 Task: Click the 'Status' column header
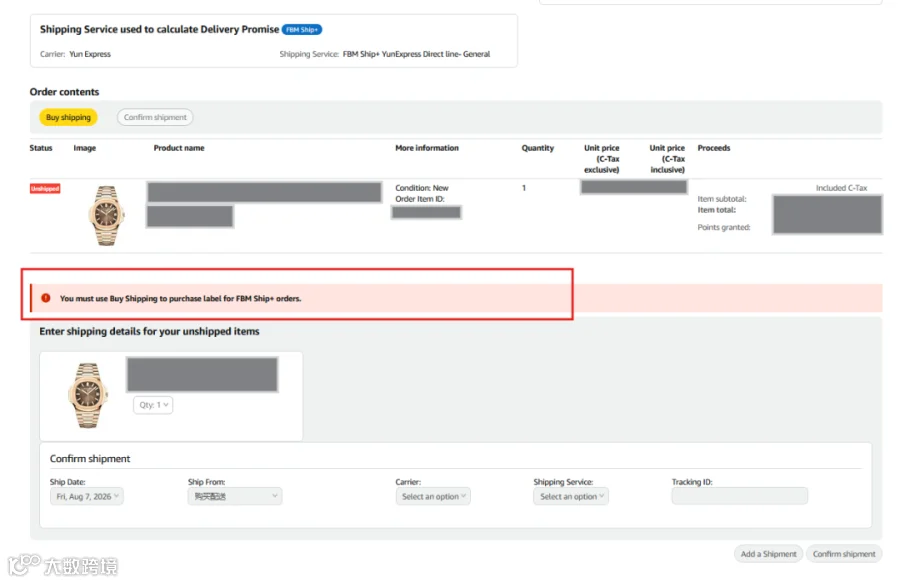click(41, 148)
